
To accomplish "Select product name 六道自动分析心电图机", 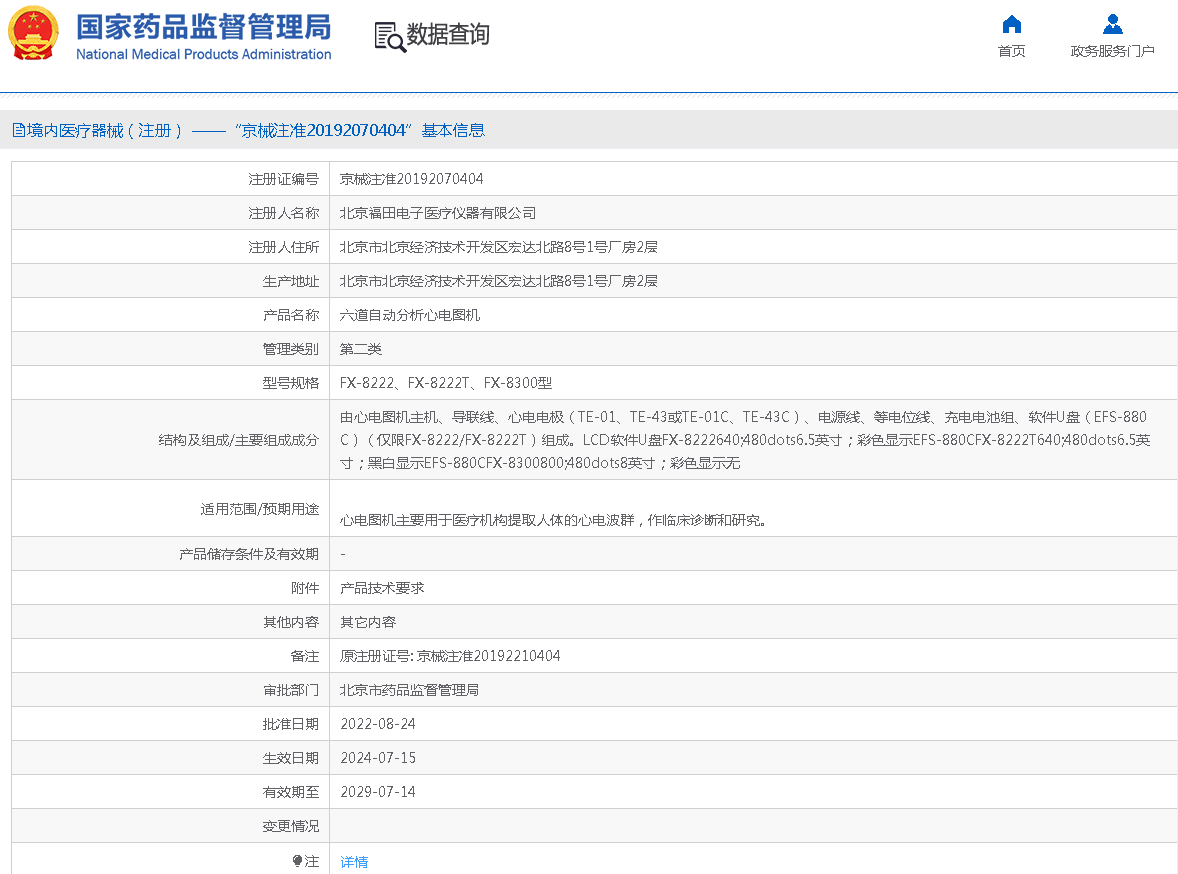I will pos(409,316).
